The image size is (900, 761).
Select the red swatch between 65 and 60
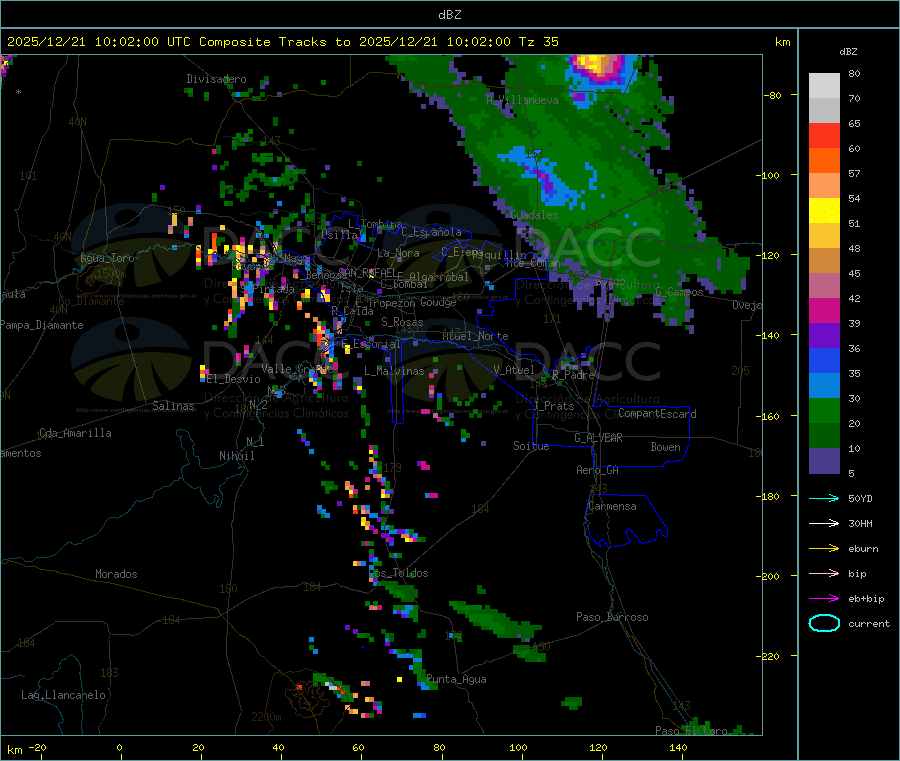point(824,136)
